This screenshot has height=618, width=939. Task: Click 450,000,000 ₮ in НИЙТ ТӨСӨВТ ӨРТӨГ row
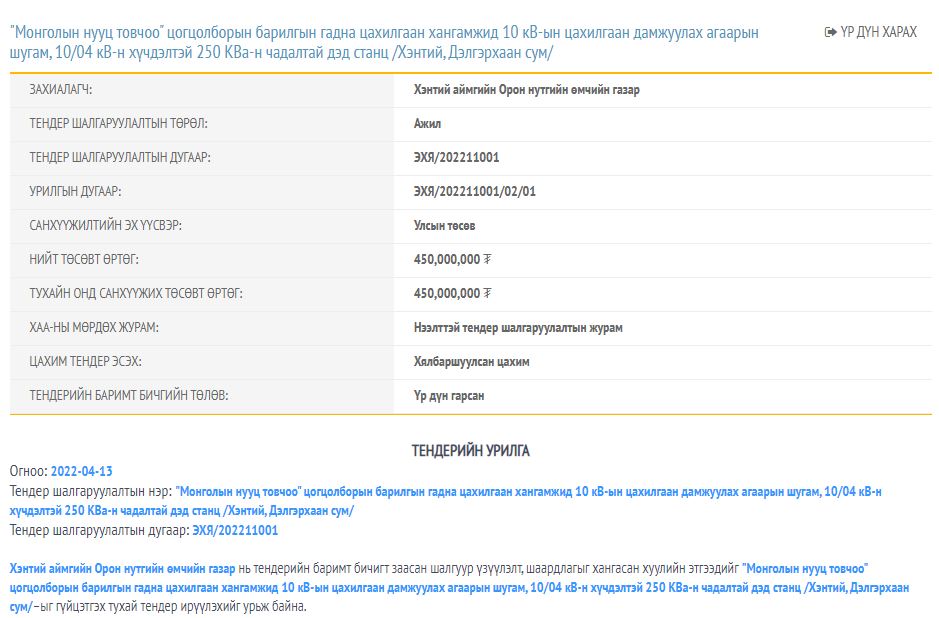pos(452,259)
